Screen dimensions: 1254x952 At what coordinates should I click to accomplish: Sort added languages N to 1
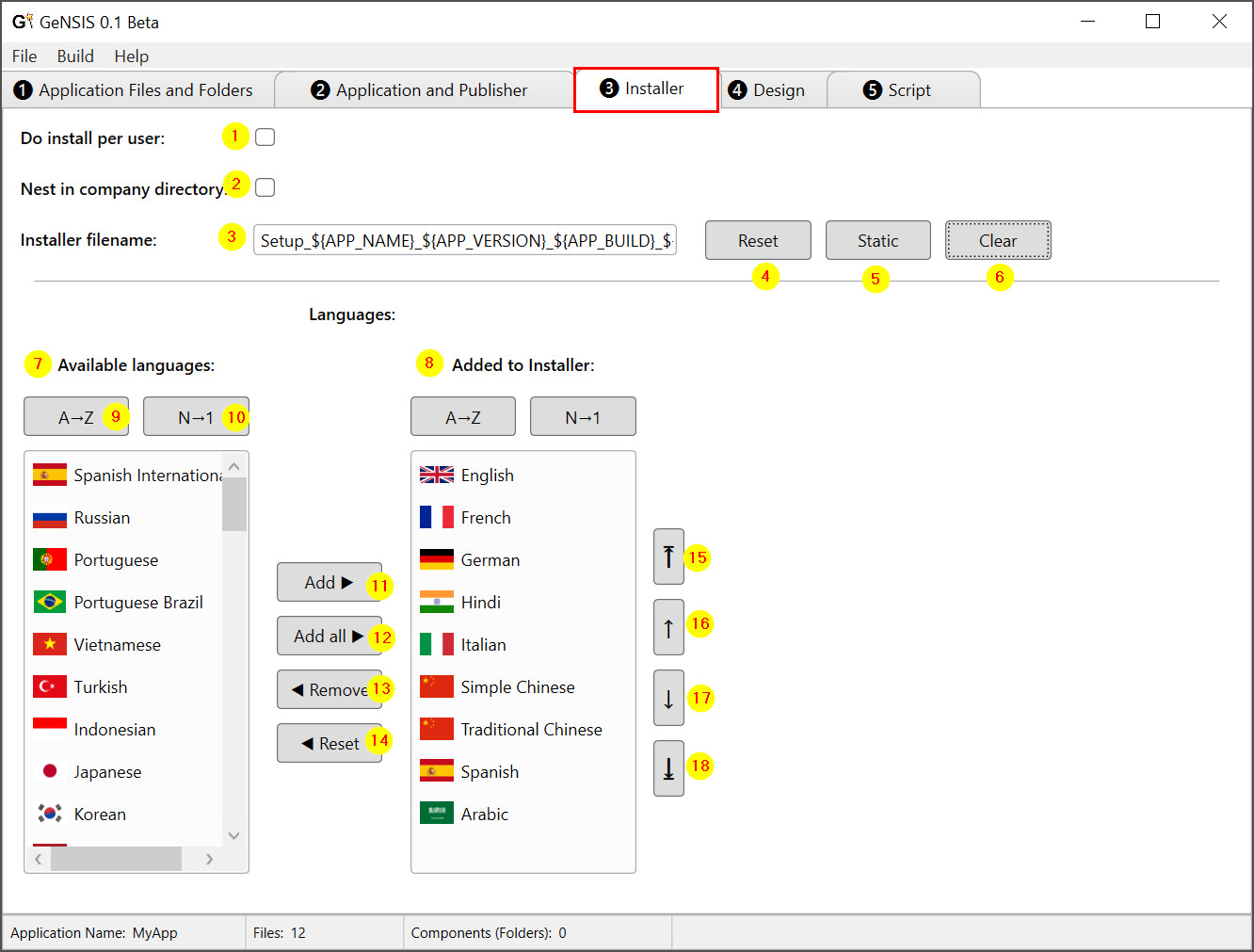[x=583, y=416]
